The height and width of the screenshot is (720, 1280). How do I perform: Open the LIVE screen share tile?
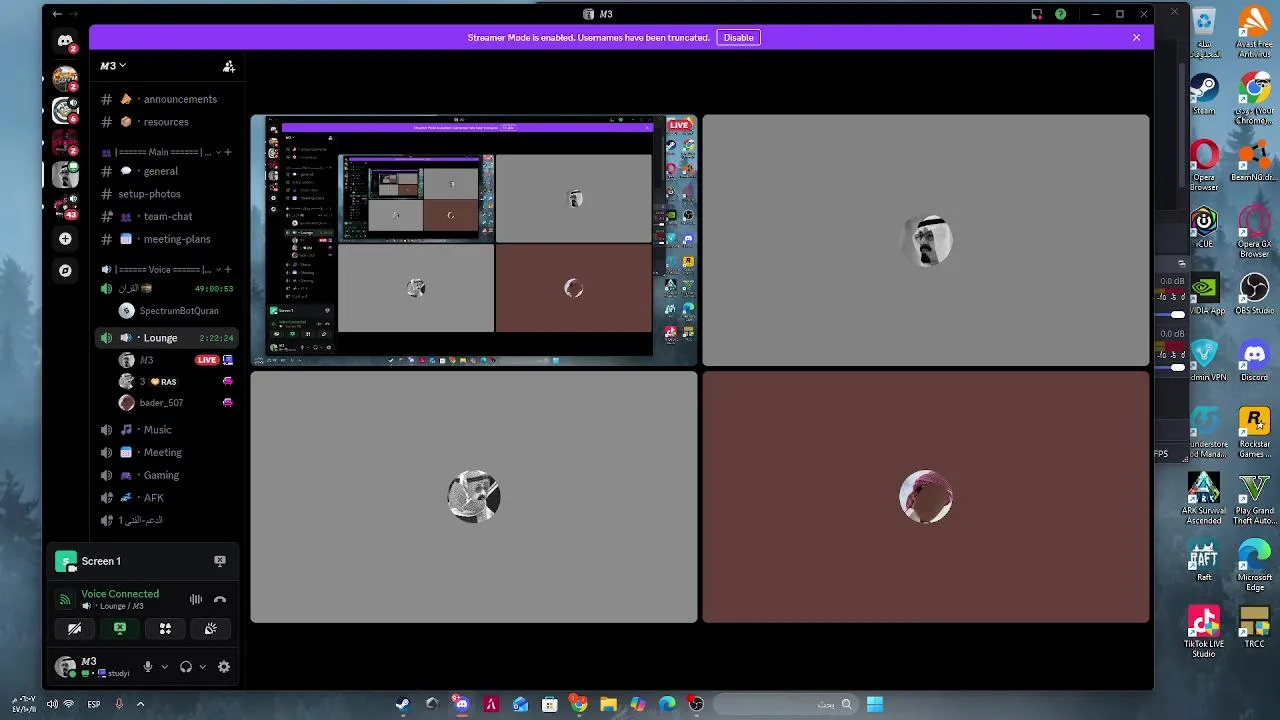click(x=474, y=240)
